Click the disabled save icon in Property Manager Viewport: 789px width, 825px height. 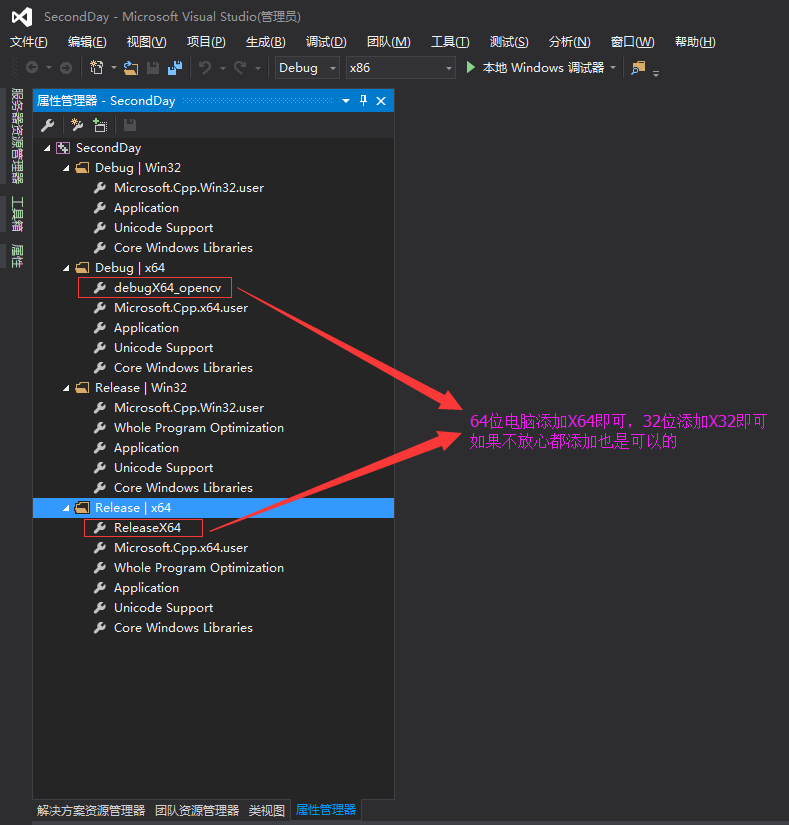(130, 125)
